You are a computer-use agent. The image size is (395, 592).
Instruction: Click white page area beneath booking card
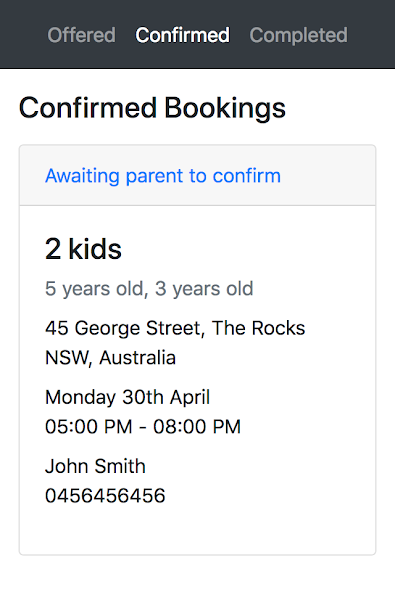click(x=198, y=574)
